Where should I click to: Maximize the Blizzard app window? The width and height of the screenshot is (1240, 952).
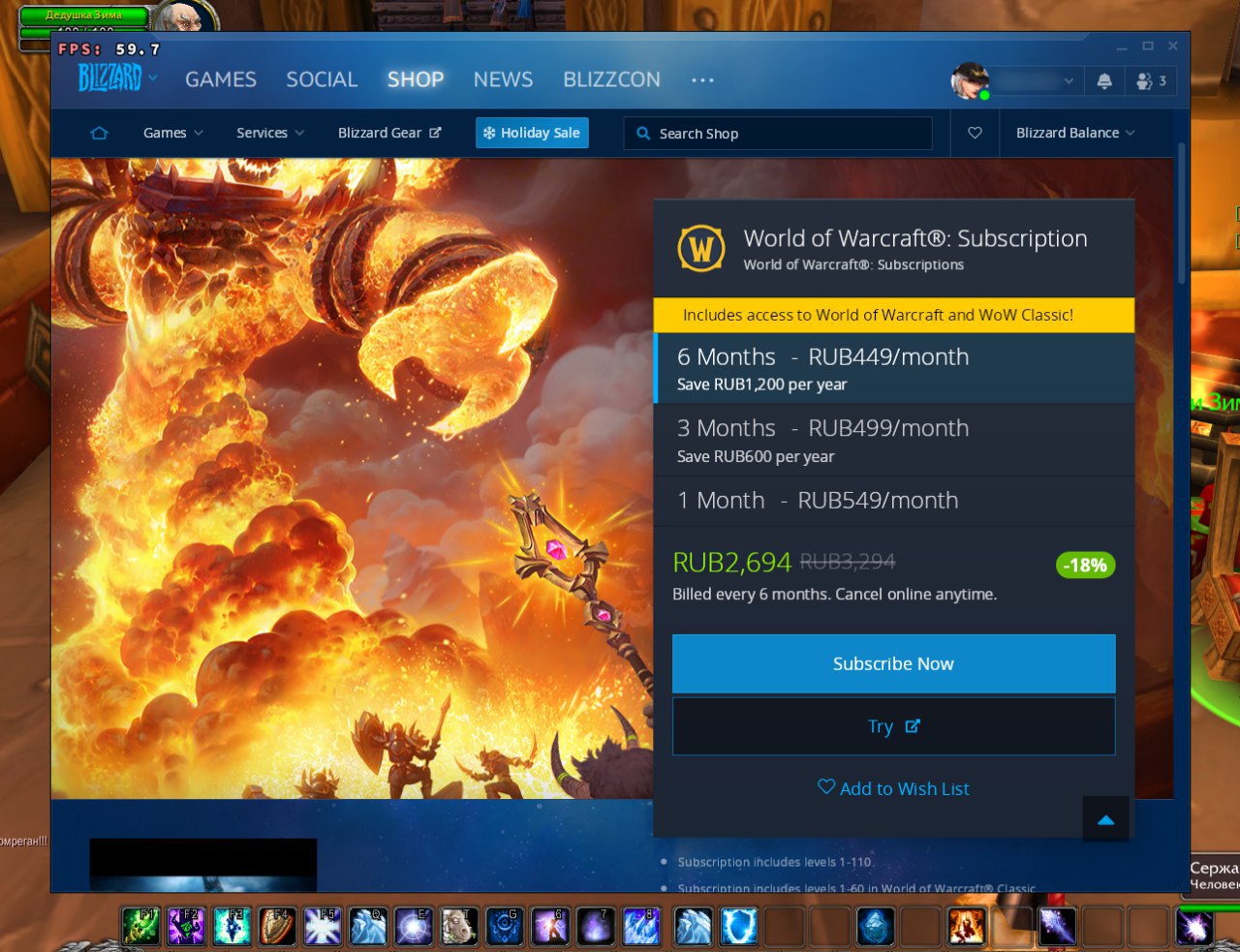pyautogui.click(x=1148, y=46)
